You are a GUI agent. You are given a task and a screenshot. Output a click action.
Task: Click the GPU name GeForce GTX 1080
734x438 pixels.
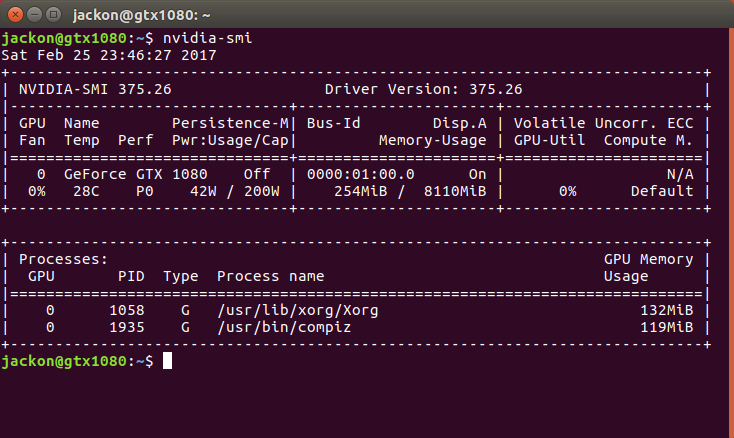pos(135,175)
